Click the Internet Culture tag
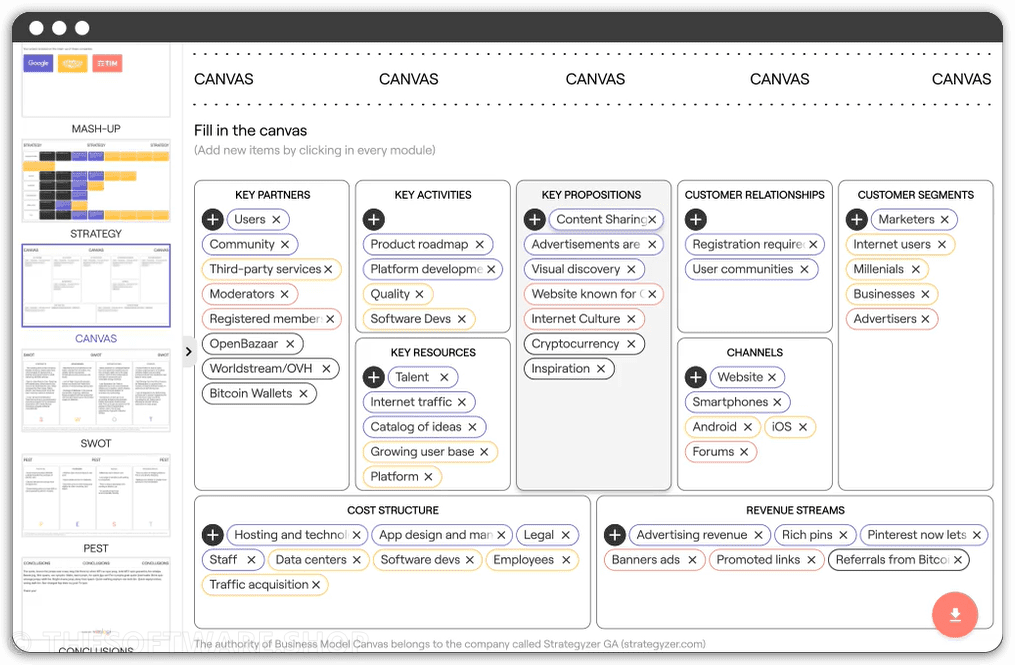The height and width of the screenshot is (665, 1015). point(584,319)
